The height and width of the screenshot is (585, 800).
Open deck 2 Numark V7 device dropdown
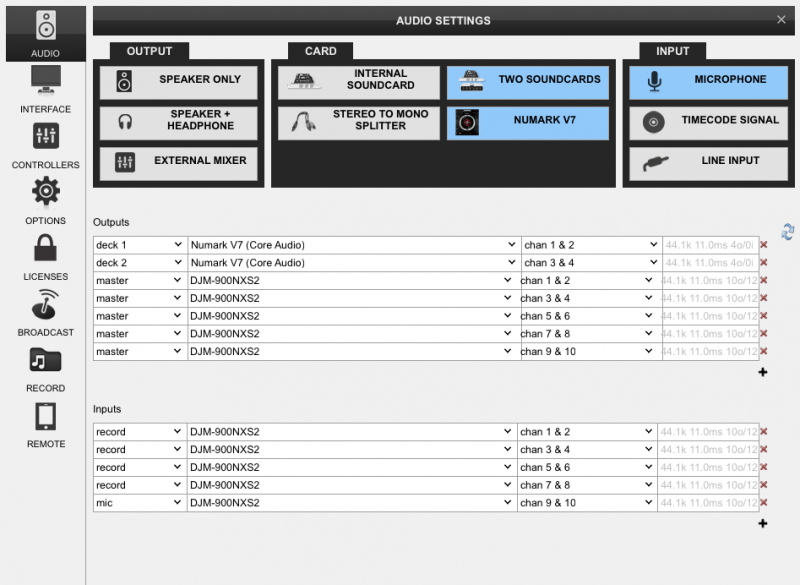click(354, 263)
